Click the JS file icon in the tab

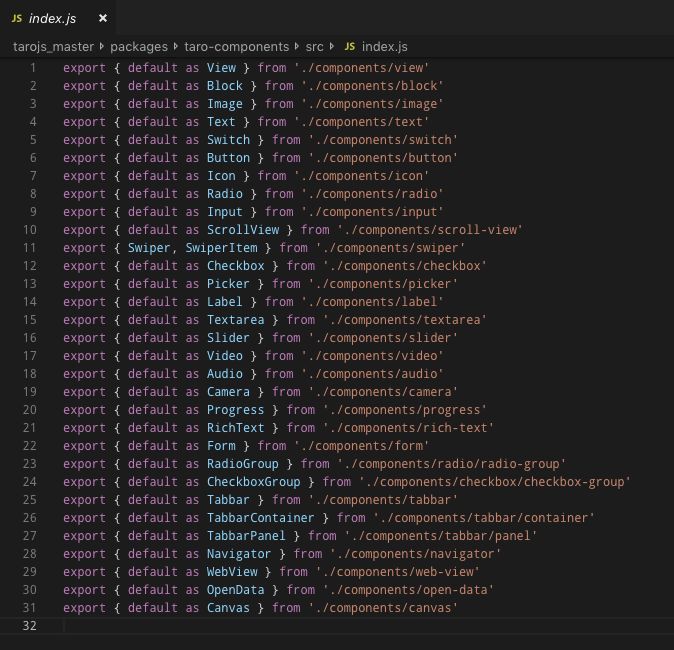16,18
